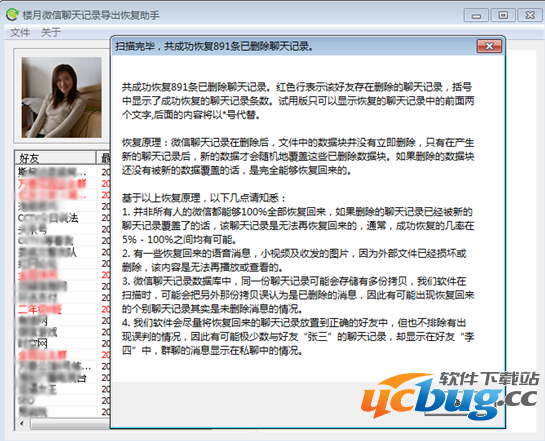Click the dialog title 扫描完毕，共成功恢复891条
This screenshot has height=441, width=545.
point(214,46)
